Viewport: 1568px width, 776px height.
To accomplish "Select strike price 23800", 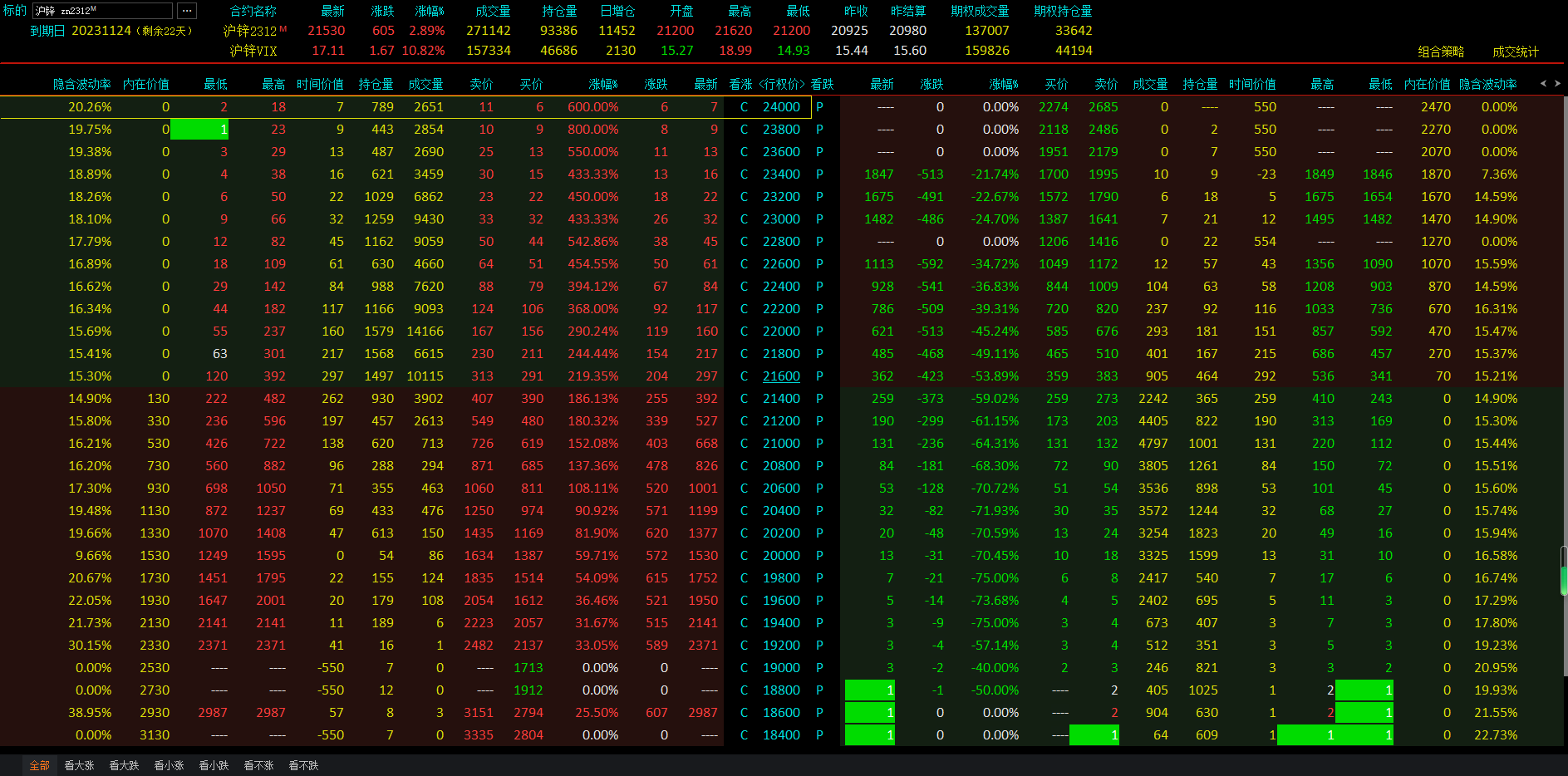I will coord(781,130).
